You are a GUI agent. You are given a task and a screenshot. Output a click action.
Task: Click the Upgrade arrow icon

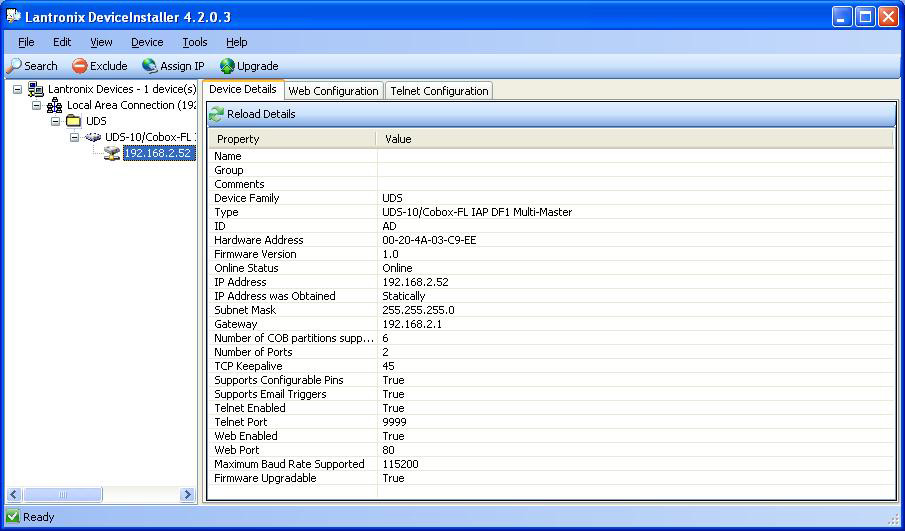[x=227, y=66]
